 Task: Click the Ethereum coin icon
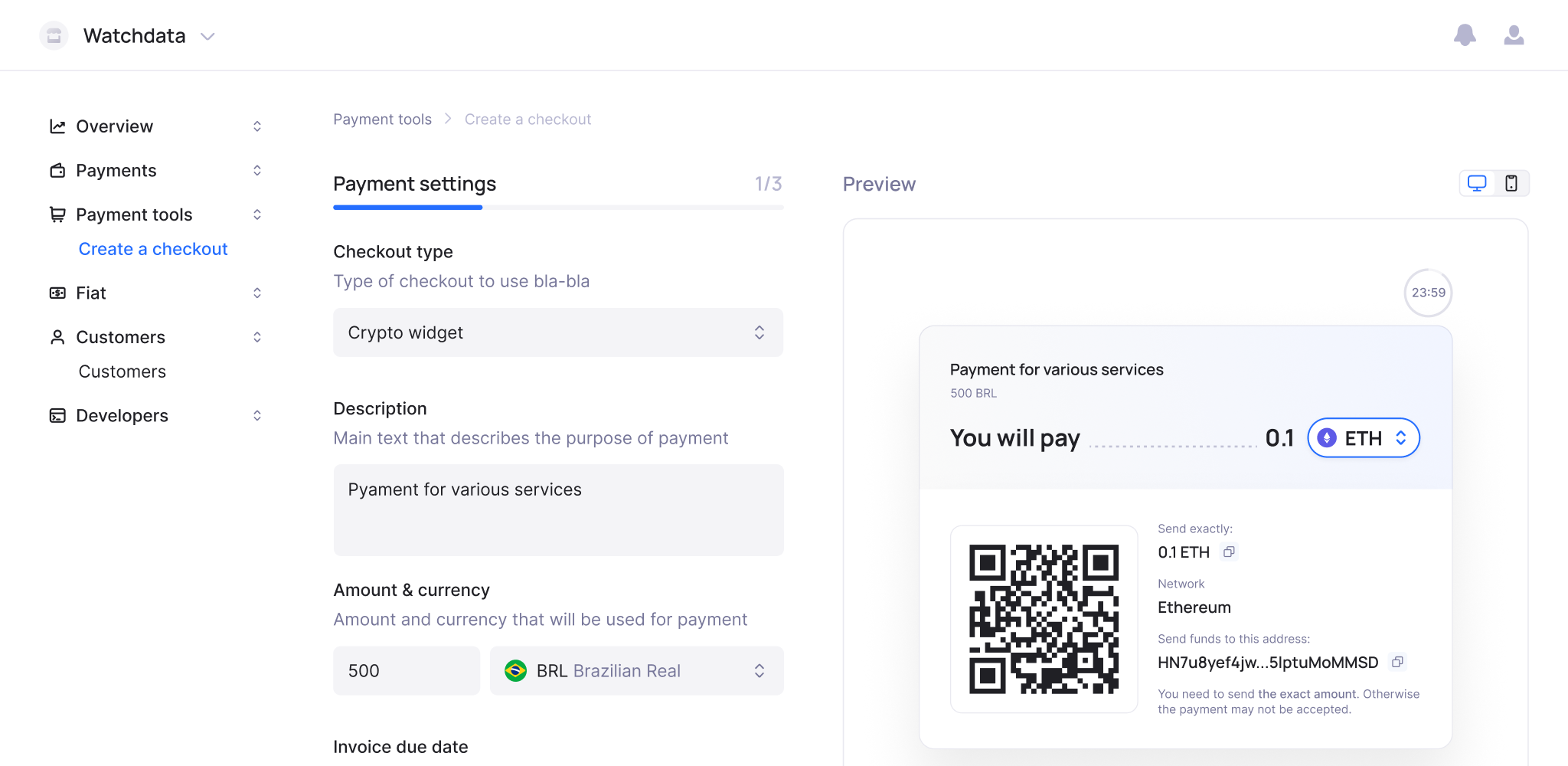[1327, 438]
